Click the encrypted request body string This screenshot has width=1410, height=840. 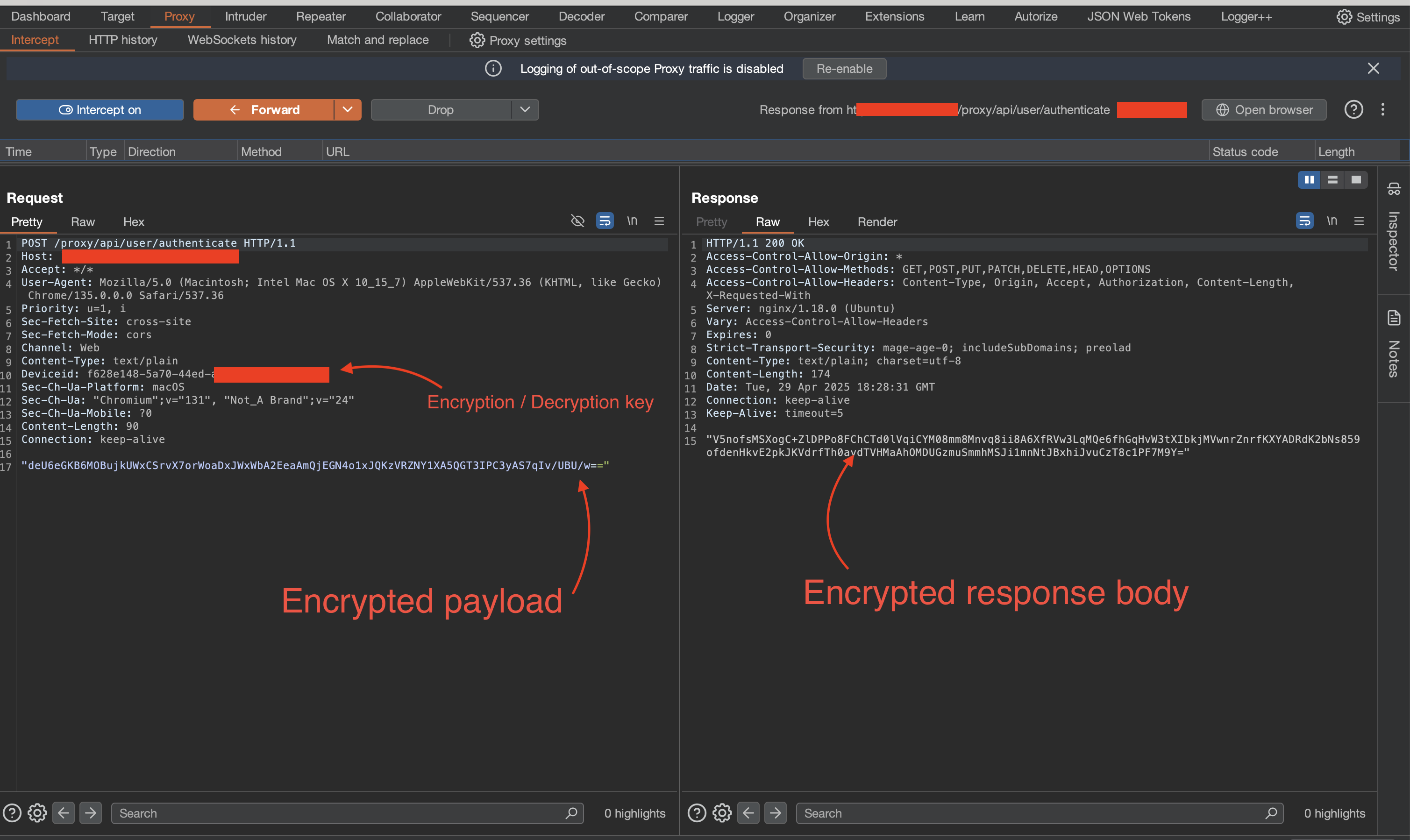315,466
